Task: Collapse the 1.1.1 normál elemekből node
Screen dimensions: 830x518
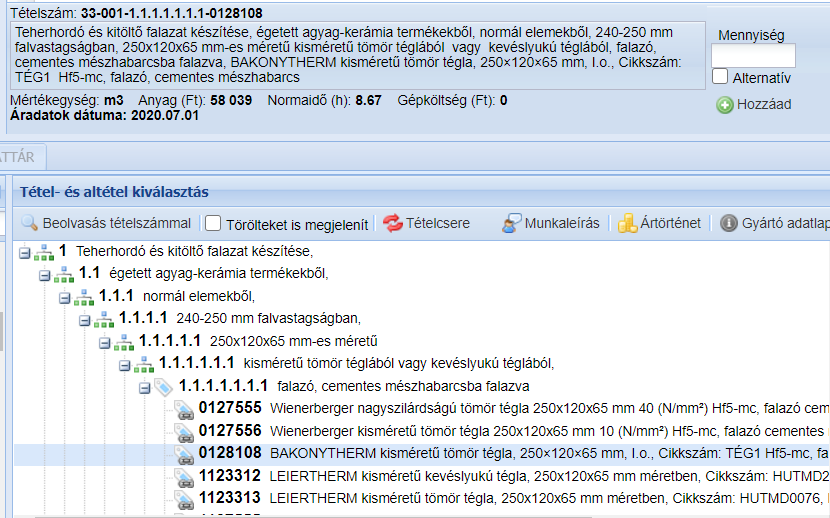Action: (x=65, y=296)
